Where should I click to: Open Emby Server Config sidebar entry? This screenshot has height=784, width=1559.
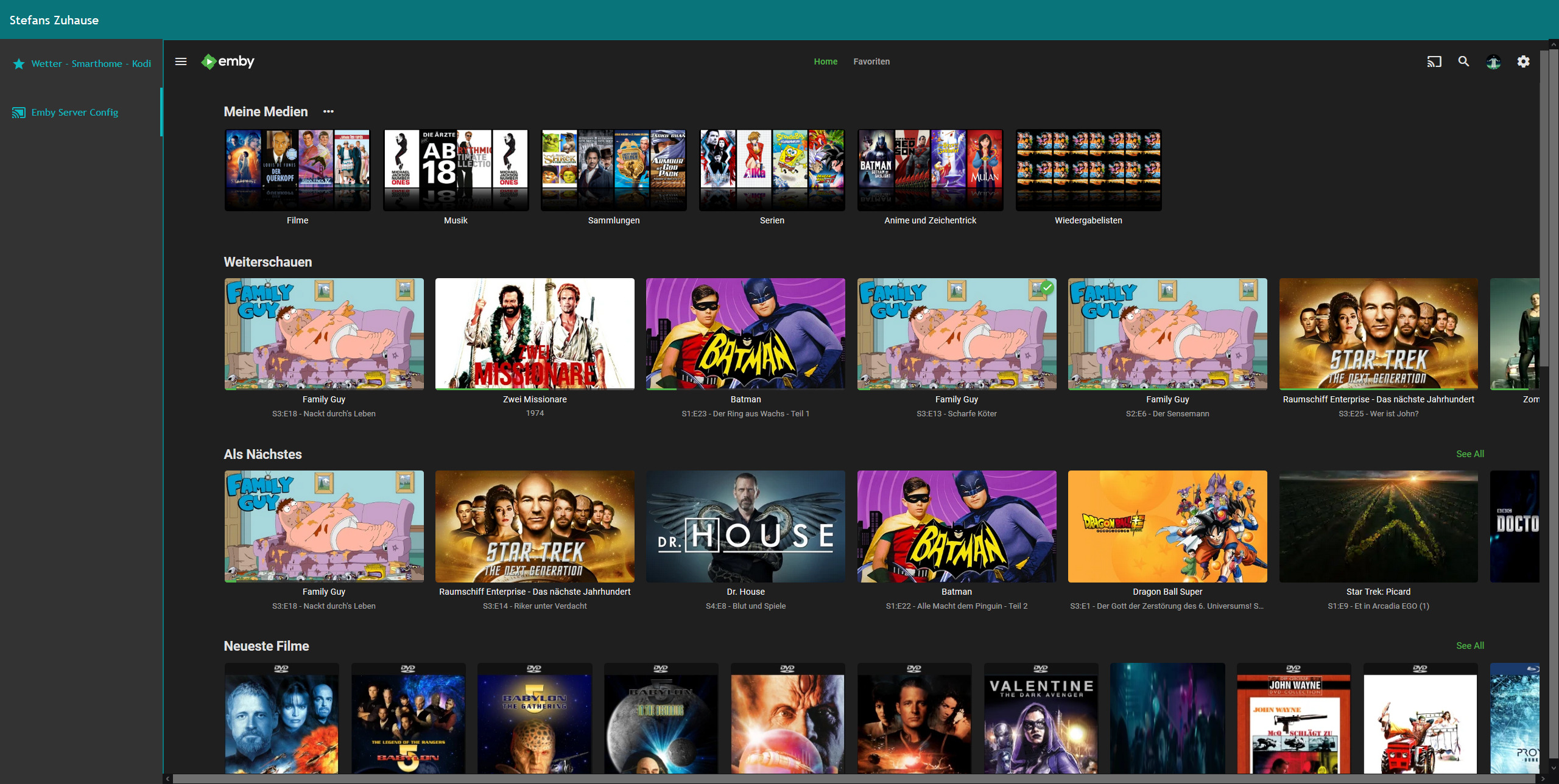click(x=82, y=113)
